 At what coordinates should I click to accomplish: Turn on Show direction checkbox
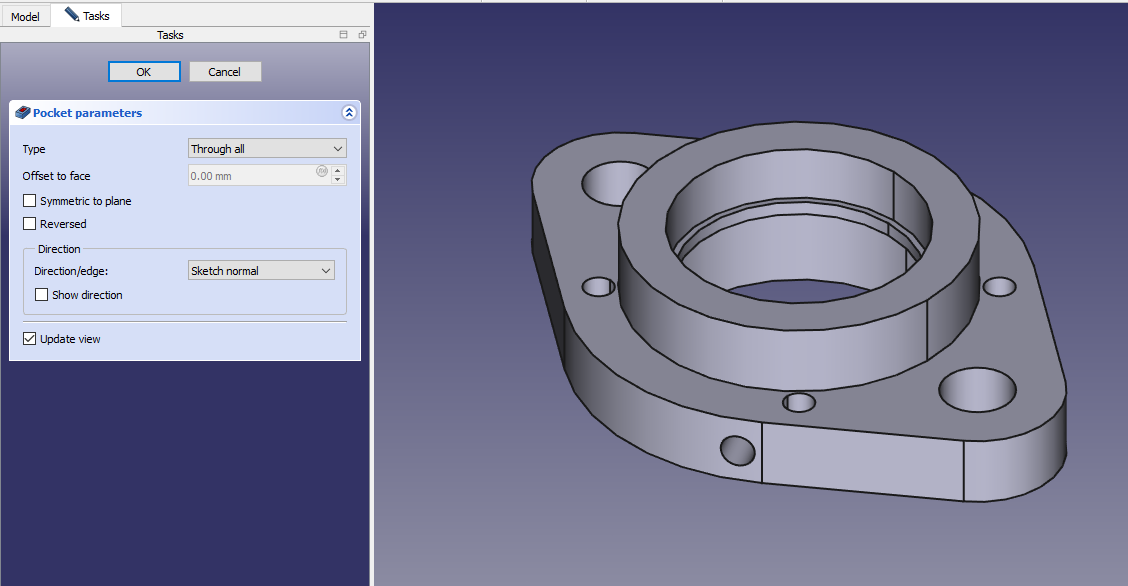tap(42, 295)
